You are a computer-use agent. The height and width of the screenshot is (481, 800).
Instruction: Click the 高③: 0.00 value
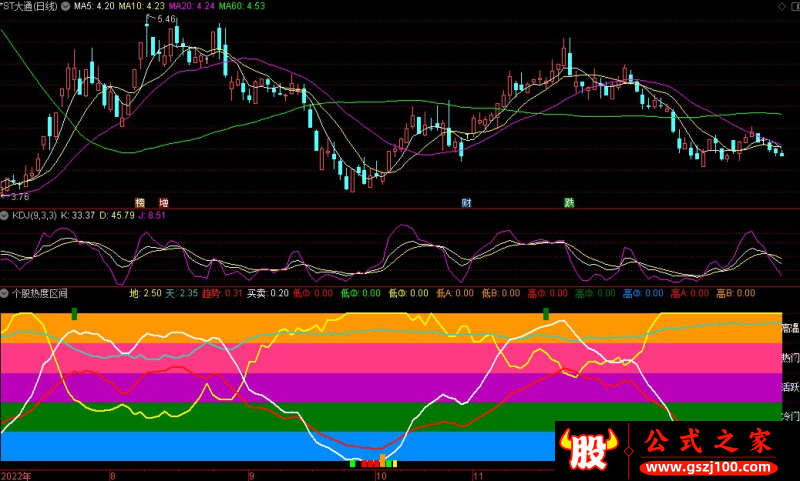643,293
